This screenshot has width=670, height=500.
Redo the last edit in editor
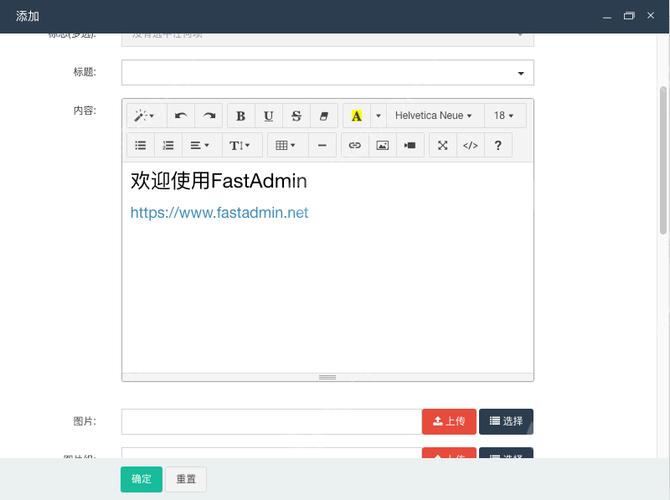click(x=209, y=116)
